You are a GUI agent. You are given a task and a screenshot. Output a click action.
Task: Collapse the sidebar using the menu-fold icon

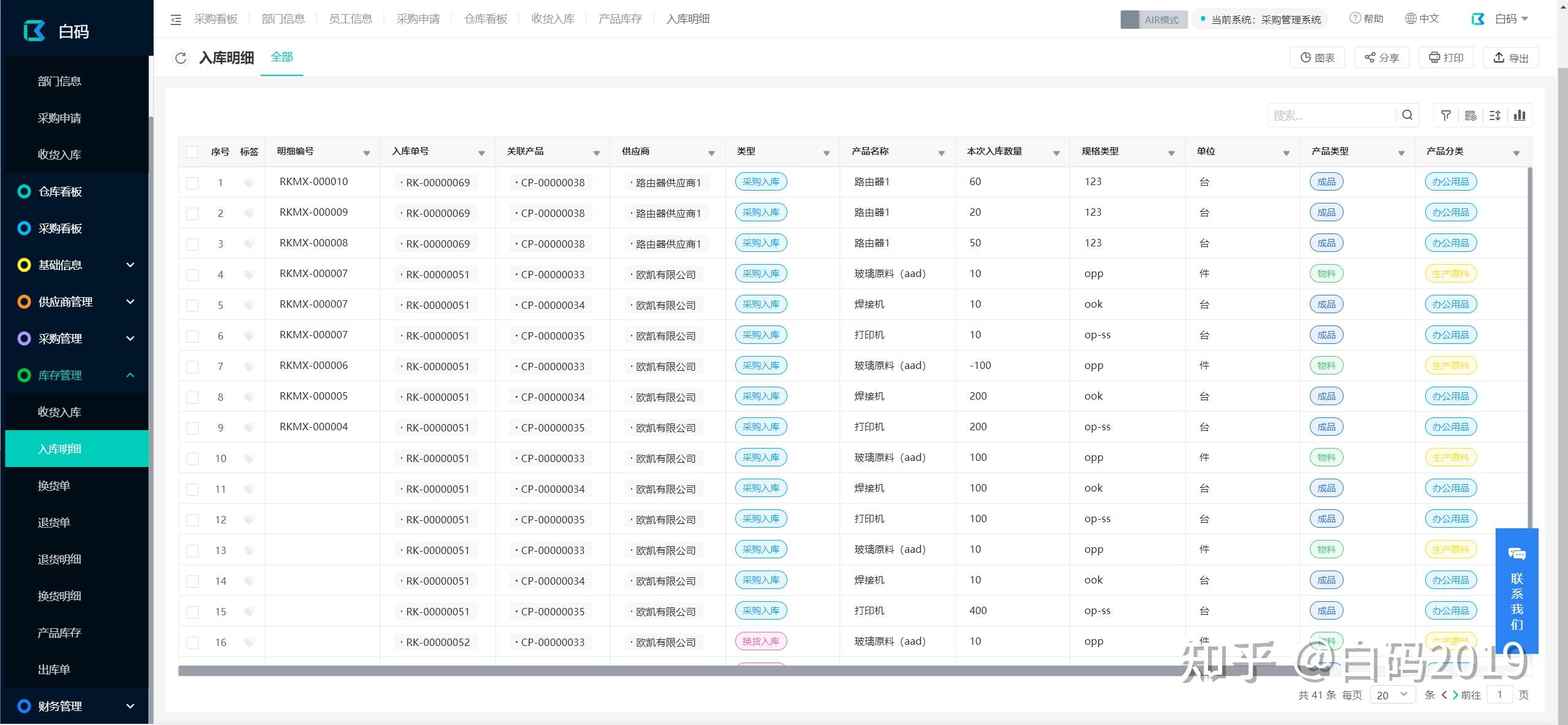pos(176,20)
